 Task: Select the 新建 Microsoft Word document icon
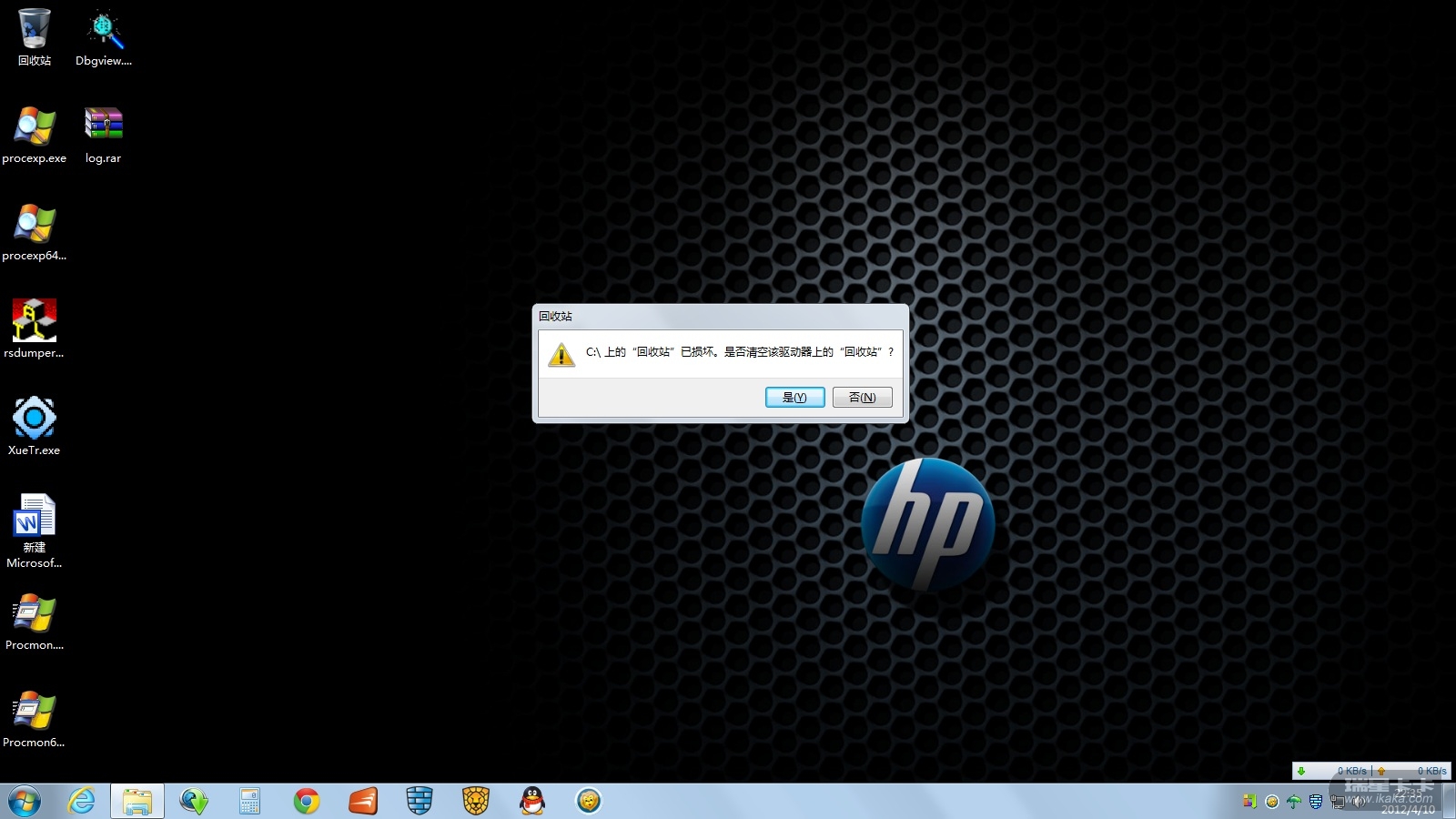tap(35, 531)
